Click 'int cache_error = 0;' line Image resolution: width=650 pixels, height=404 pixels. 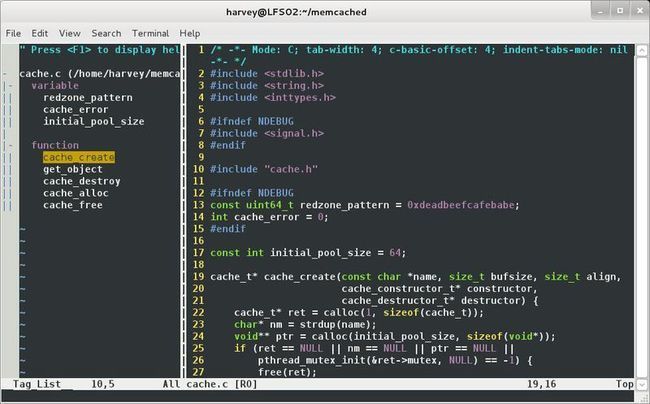coord(269,217)
